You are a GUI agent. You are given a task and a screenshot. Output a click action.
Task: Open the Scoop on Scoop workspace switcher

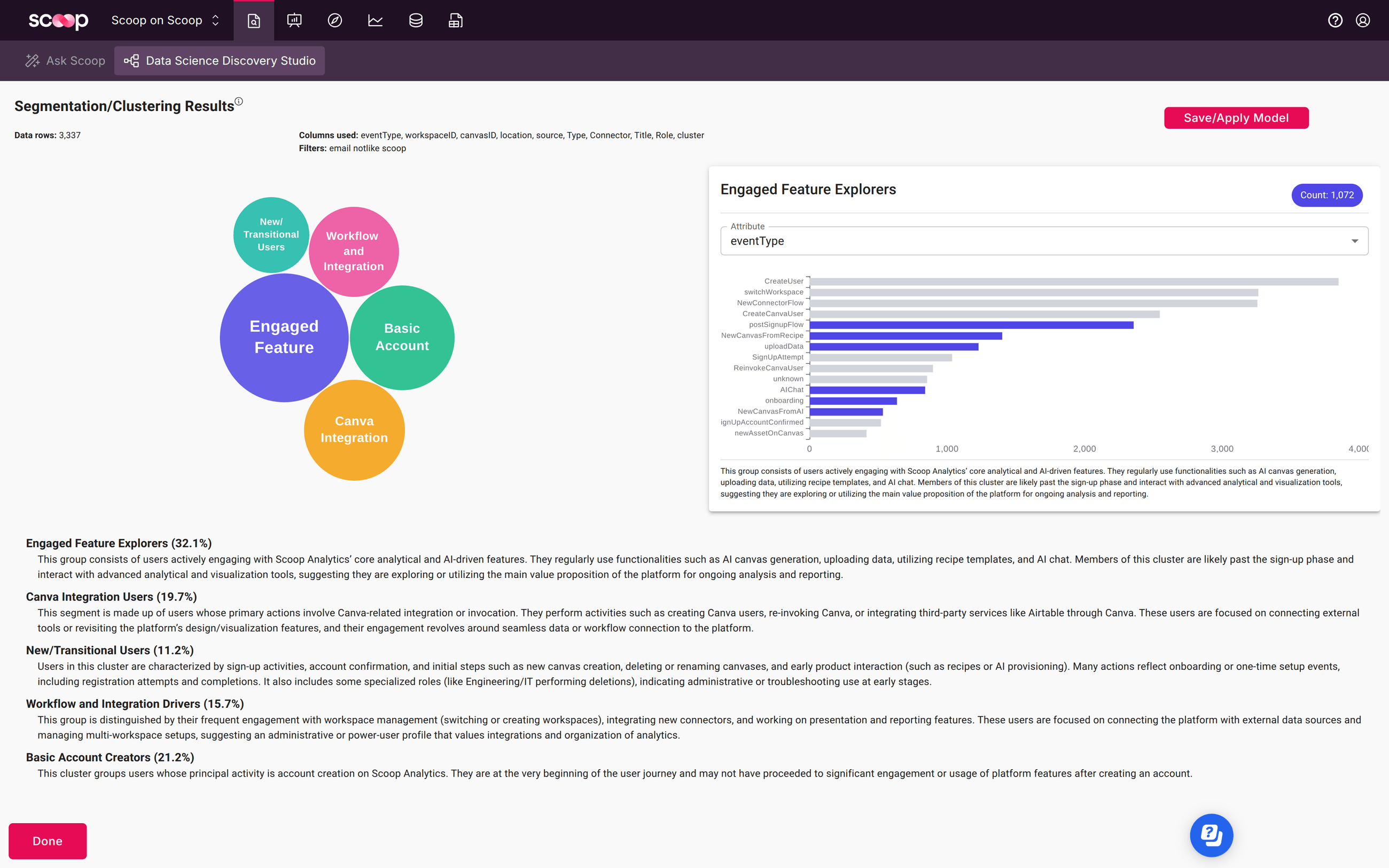(165, 20)
